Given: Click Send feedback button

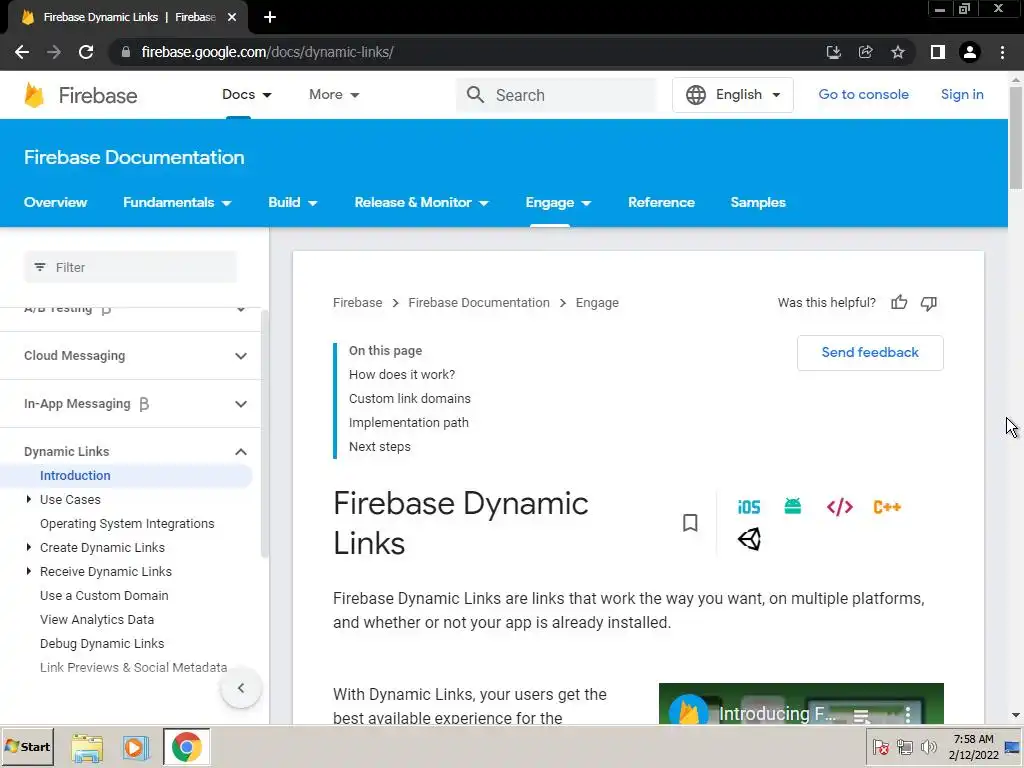Looking at the screenshot, I should tap(870, 353).
